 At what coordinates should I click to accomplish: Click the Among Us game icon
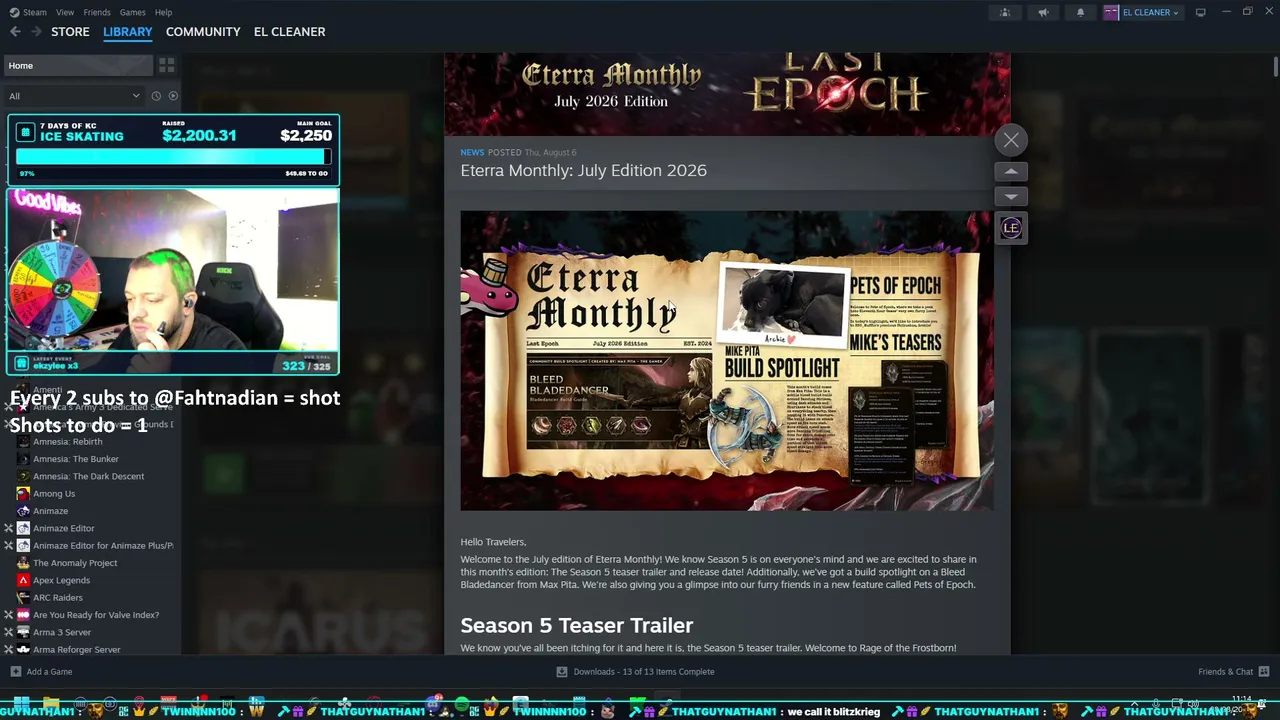coord(23,494)
